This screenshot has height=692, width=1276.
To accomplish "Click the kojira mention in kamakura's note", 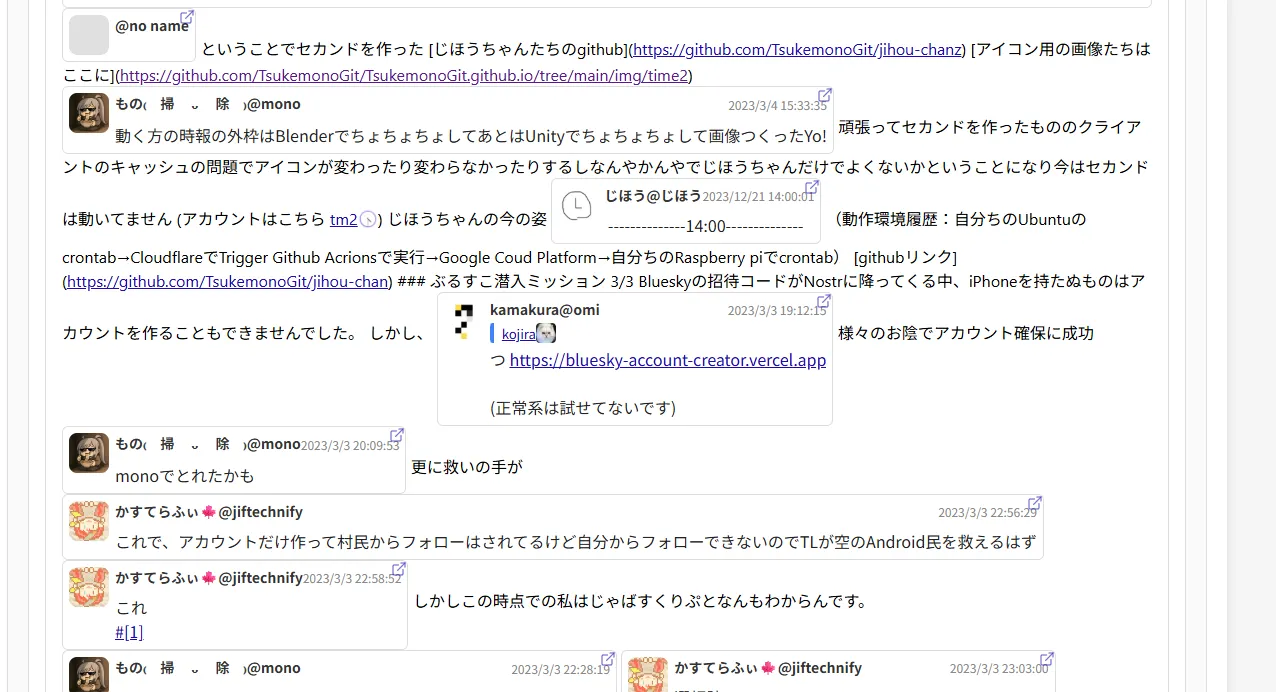I will [x=518, y=334].
